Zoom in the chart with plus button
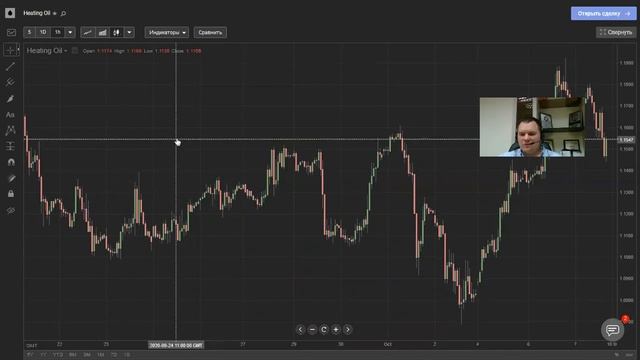 pyautogui.click(x=336, y=329)
